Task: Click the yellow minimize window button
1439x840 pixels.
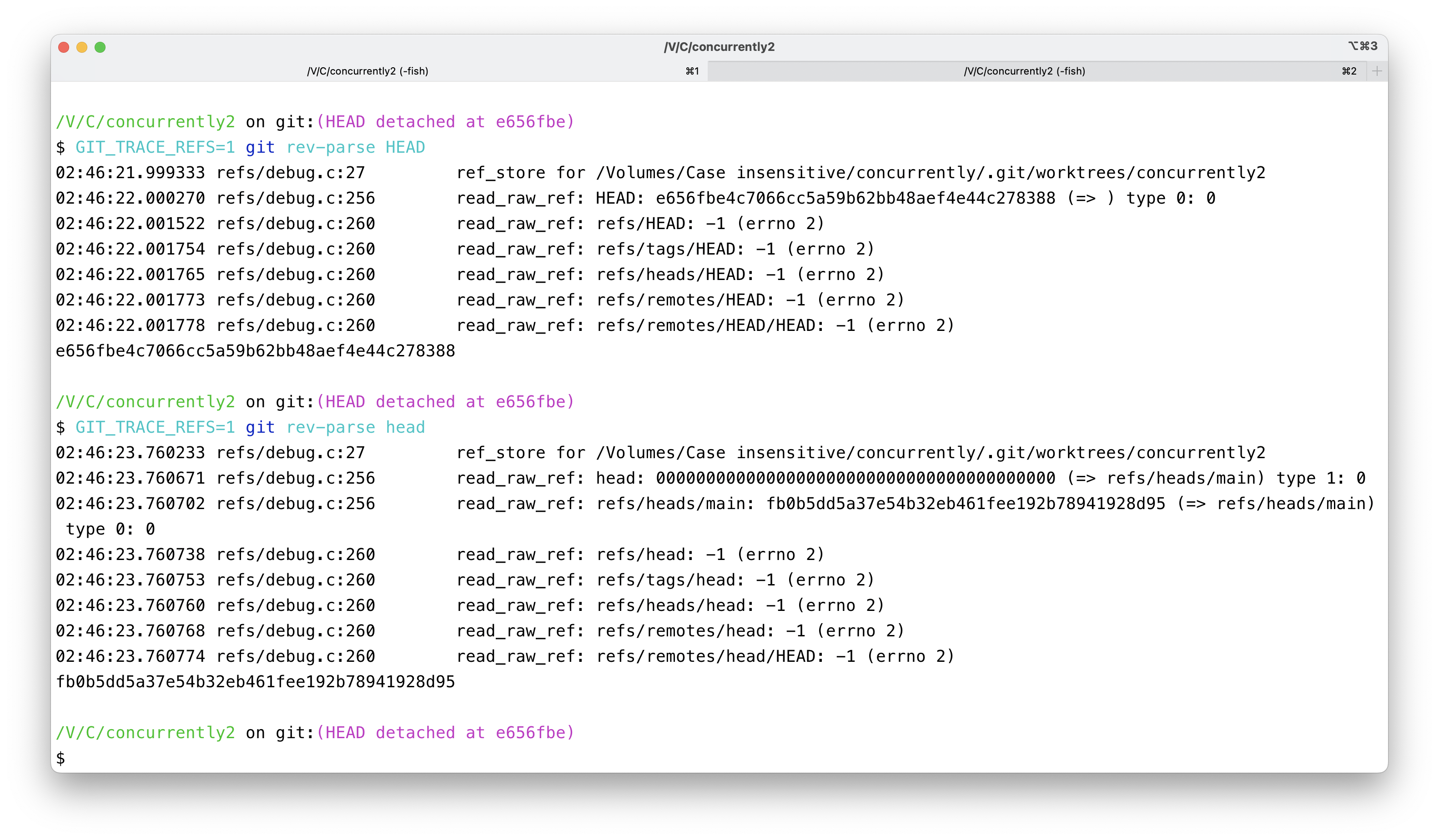Action: coord(82,47)
